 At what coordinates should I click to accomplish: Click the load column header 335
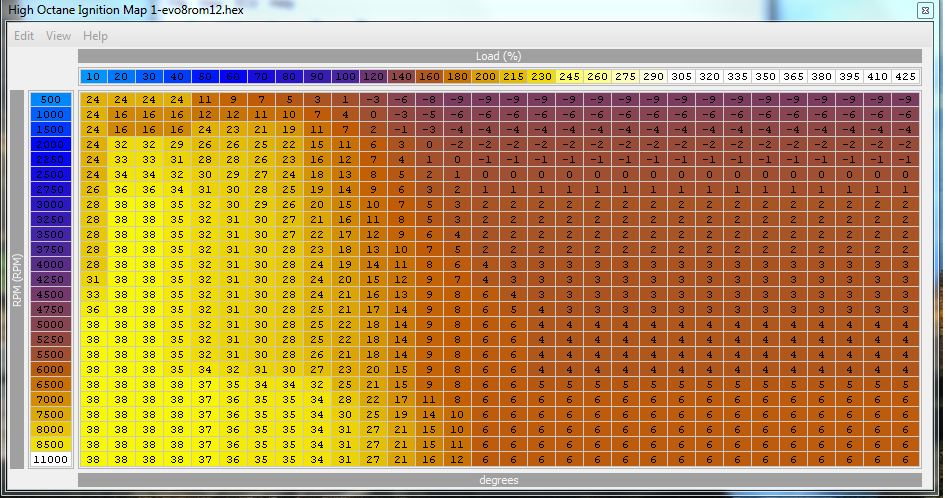click(738, 77)
